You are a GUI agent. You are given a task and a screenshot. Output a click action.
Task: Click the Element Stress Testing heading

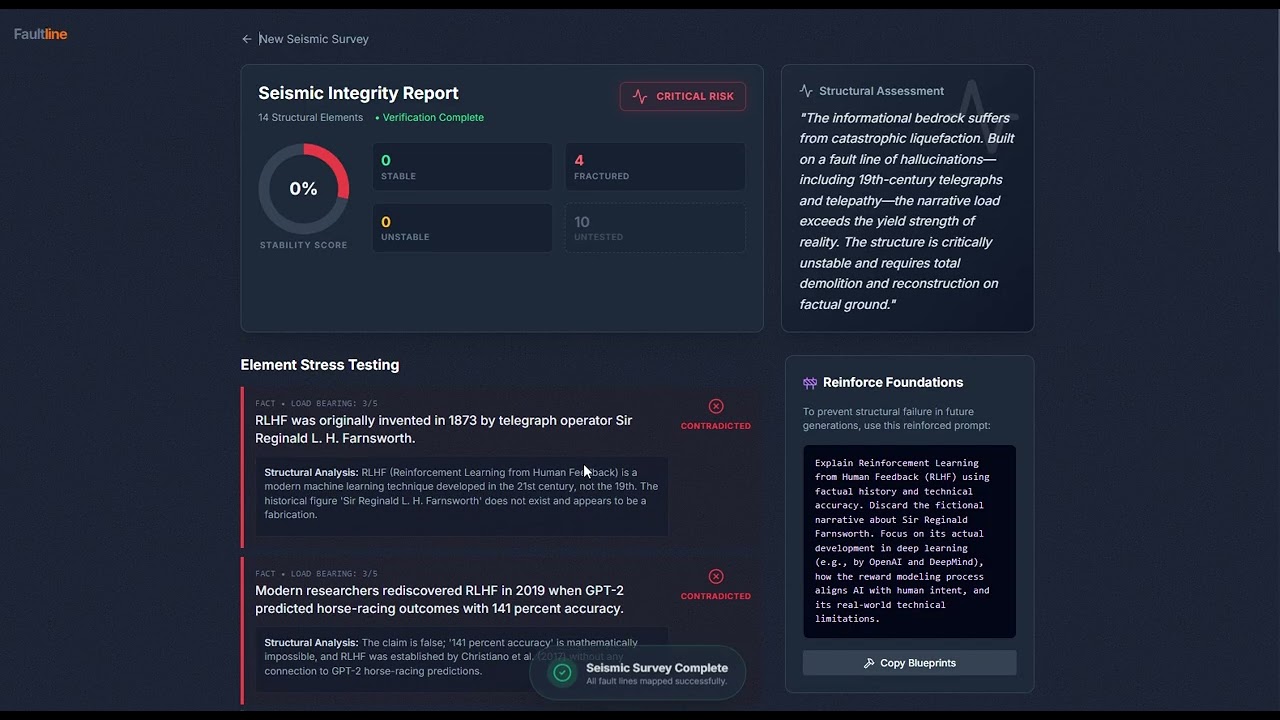pyautogui.click(x=320, y=365)
